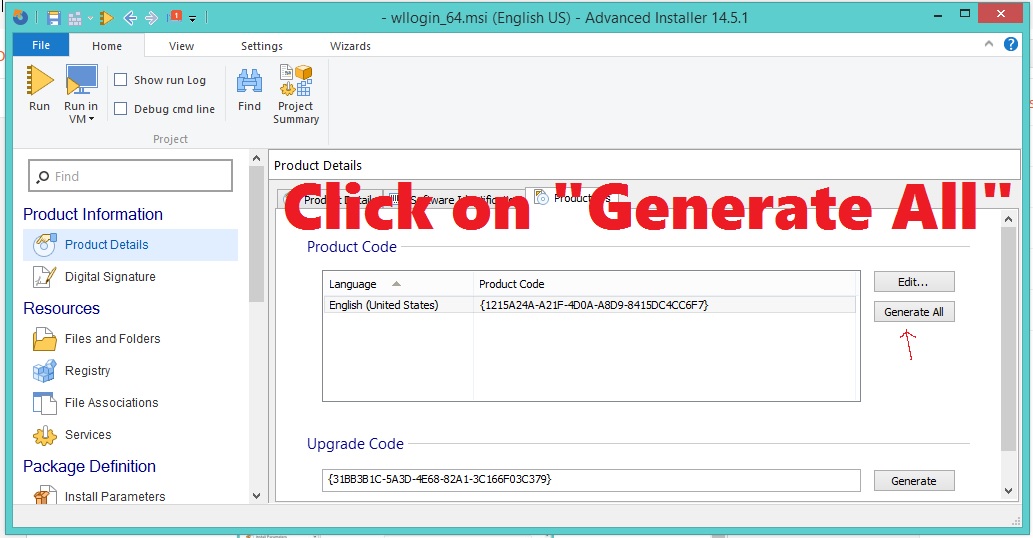Collapse the ribbon using the chevron
Image resolution: width=1033 pixels, height=538 pixels.
pos(988,44)
